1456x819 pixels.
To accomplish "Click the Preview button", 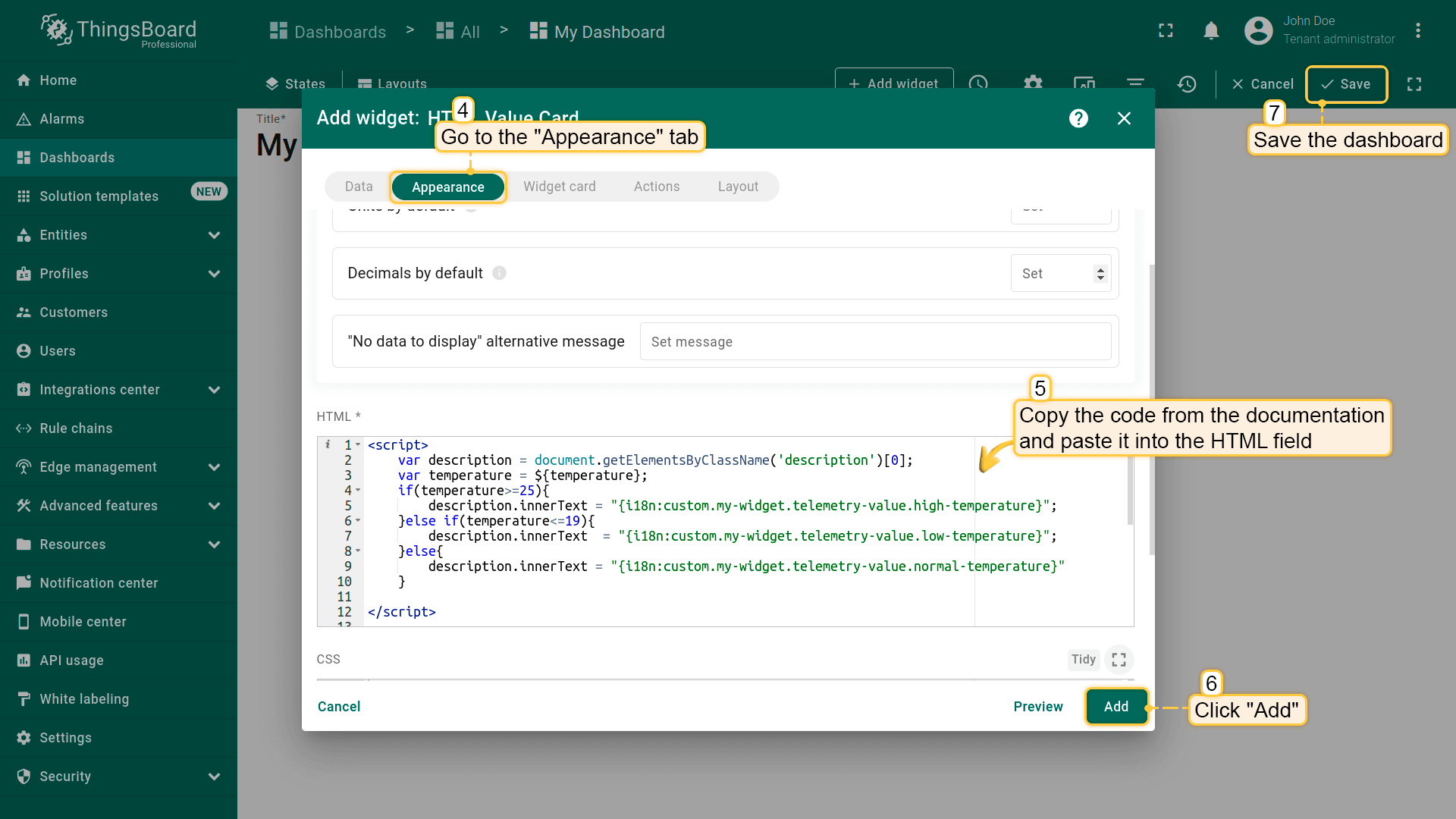I will point(1037,706).
